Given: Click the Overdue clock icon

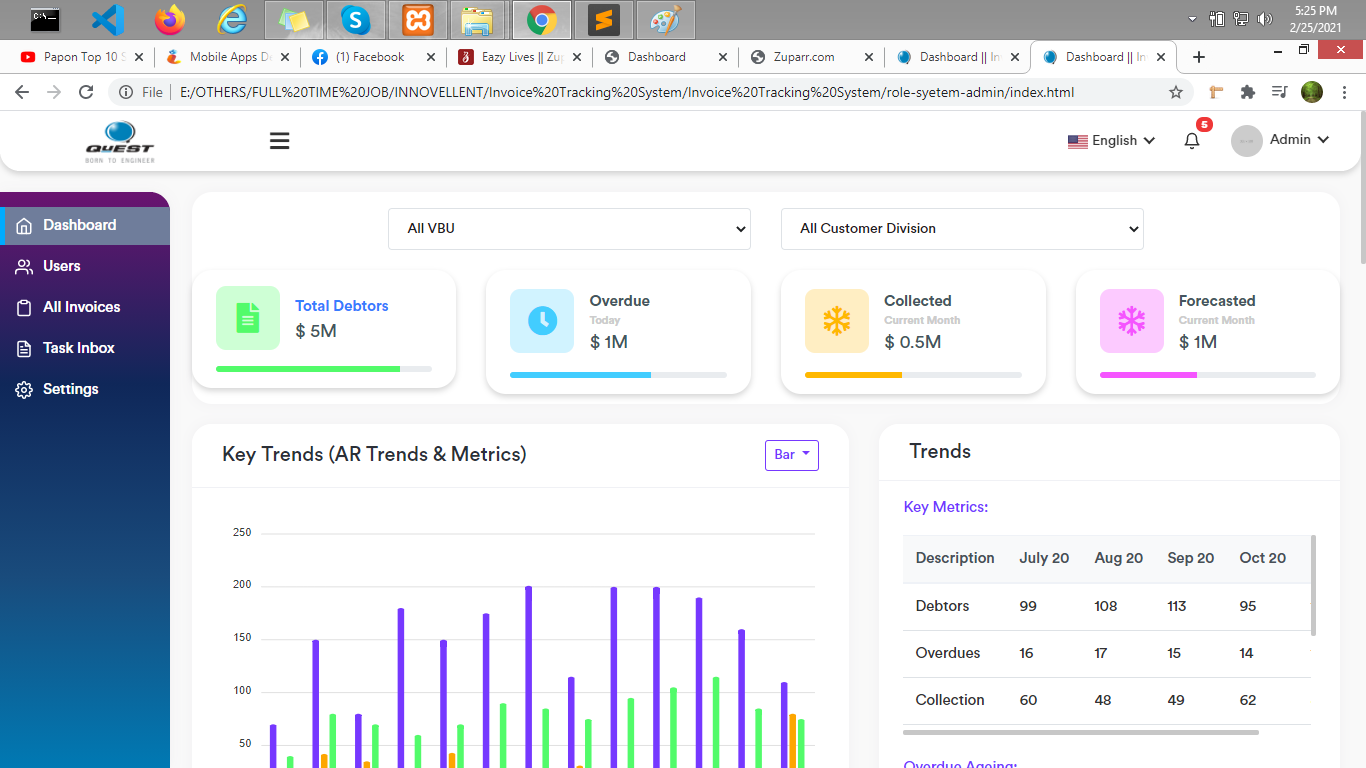Looking at the screenshot, I should pyautogui.click(x=542, y=321).
